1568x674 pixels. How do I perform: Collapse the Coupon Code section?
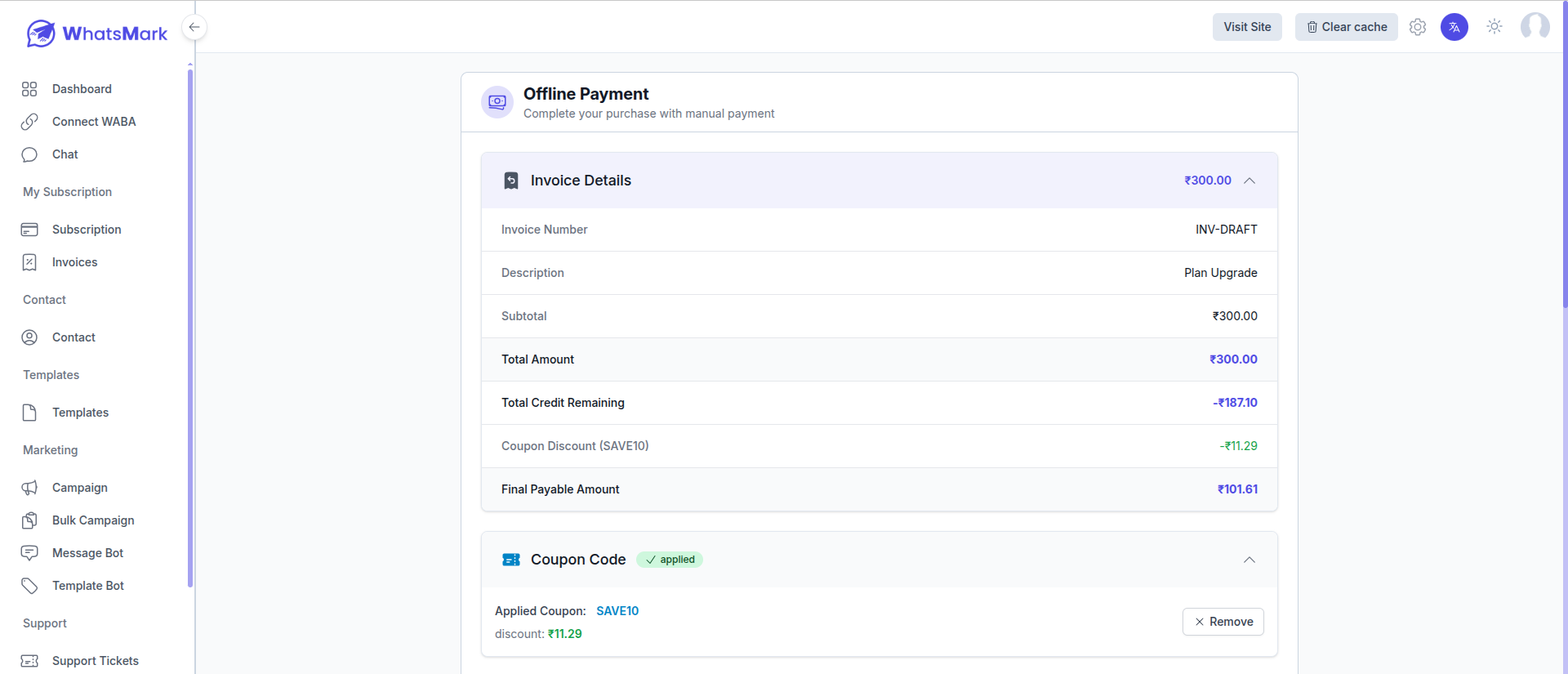click(x=1249, y=560)
